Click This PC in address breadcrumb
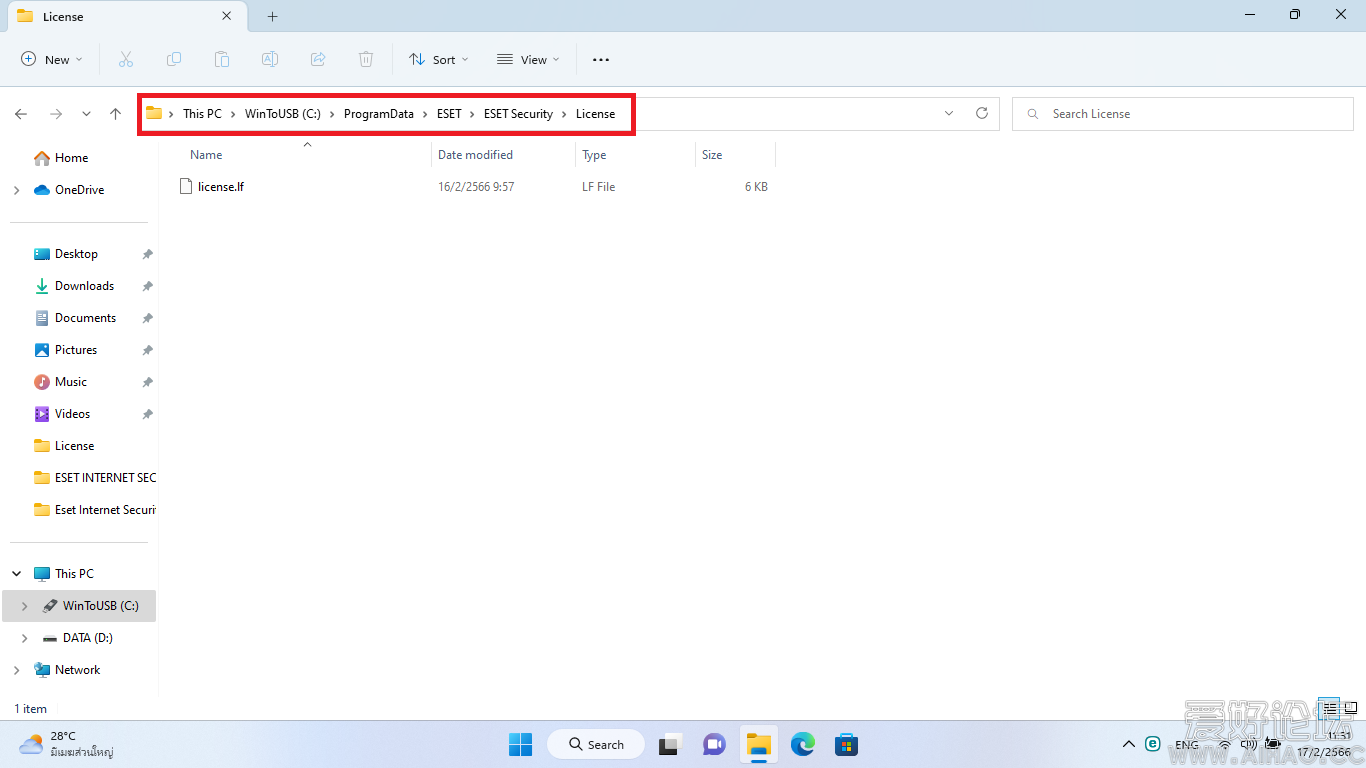This screenshot has height=768, width=1366. click(x=202, y=114)
